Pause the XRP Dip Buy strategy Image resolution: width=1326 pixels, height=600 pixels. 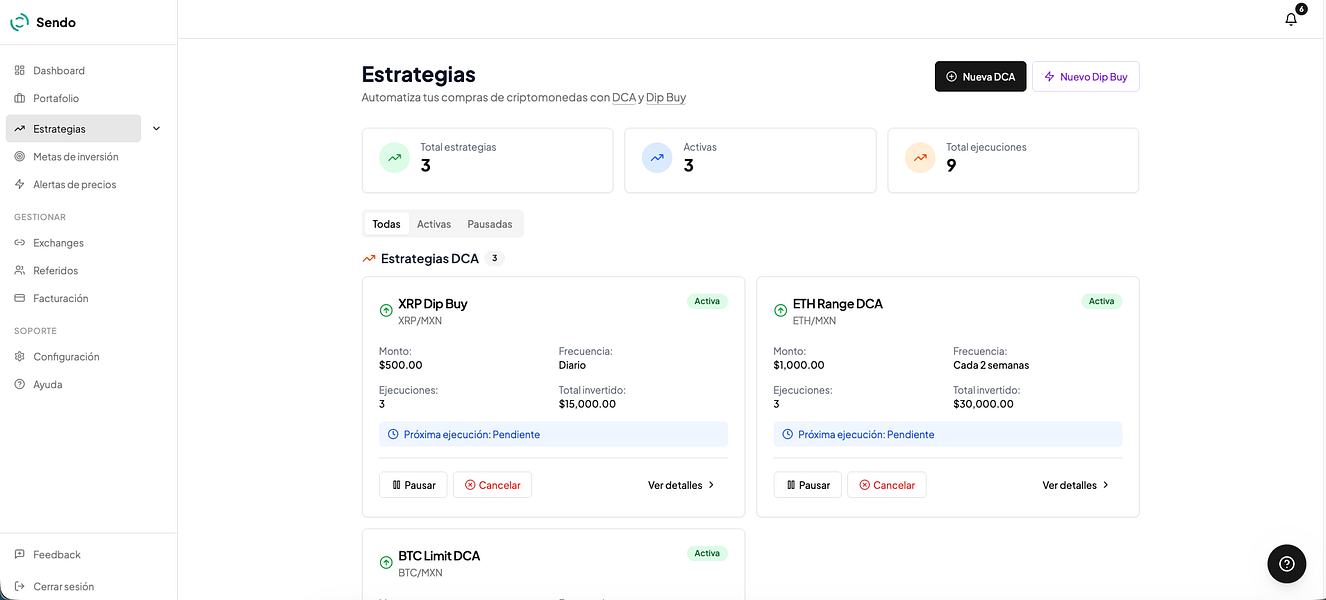(x=412, y=484)
